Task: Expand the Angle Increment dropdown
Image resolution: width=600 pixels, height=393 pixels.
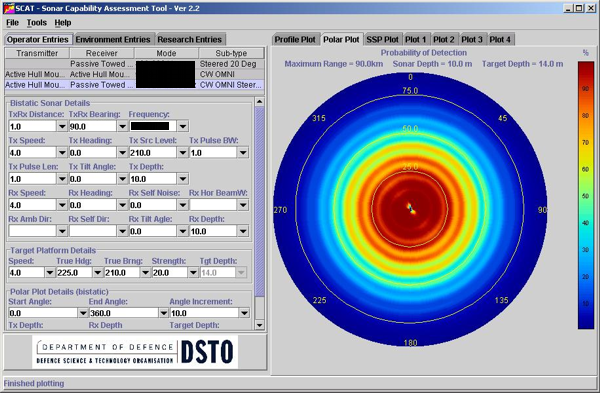Action: [x=244, y=313]
